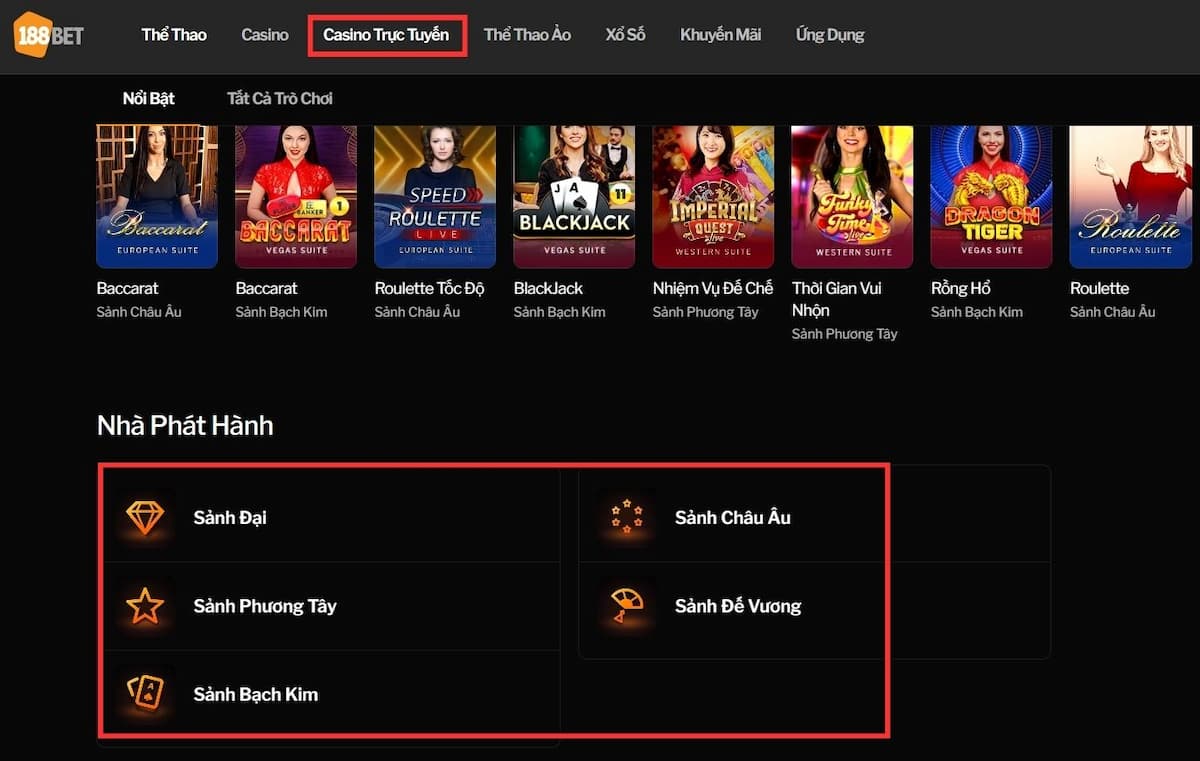Open the Speed Roulette Live game thumbnail

[x=435, y=196]
